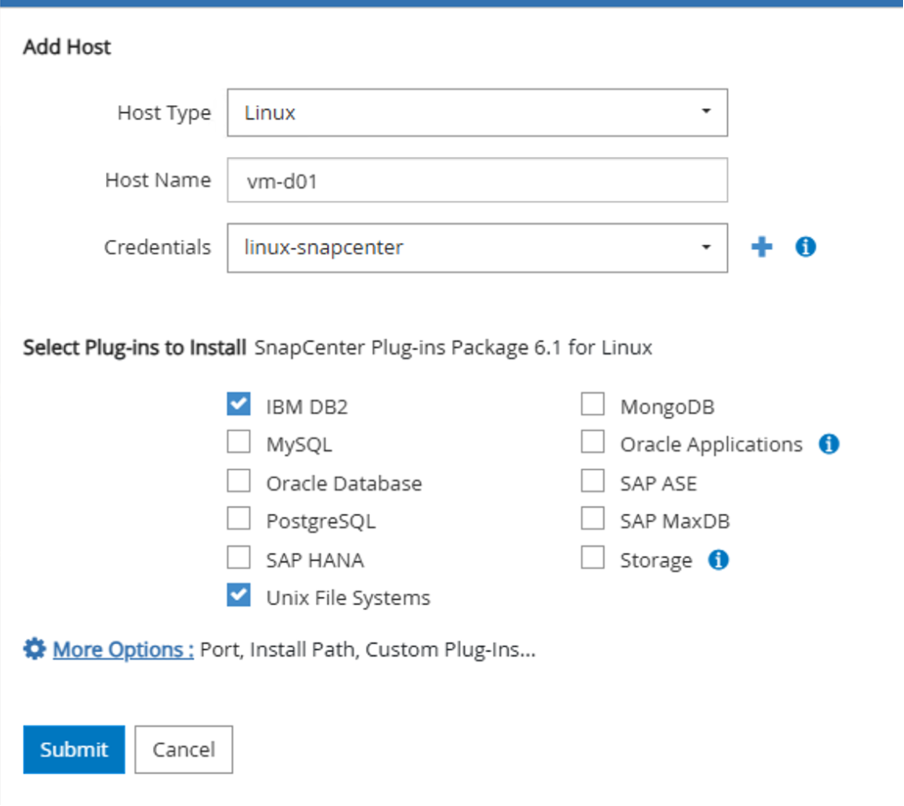Click the plus icon to add credentials

[762, 247]
